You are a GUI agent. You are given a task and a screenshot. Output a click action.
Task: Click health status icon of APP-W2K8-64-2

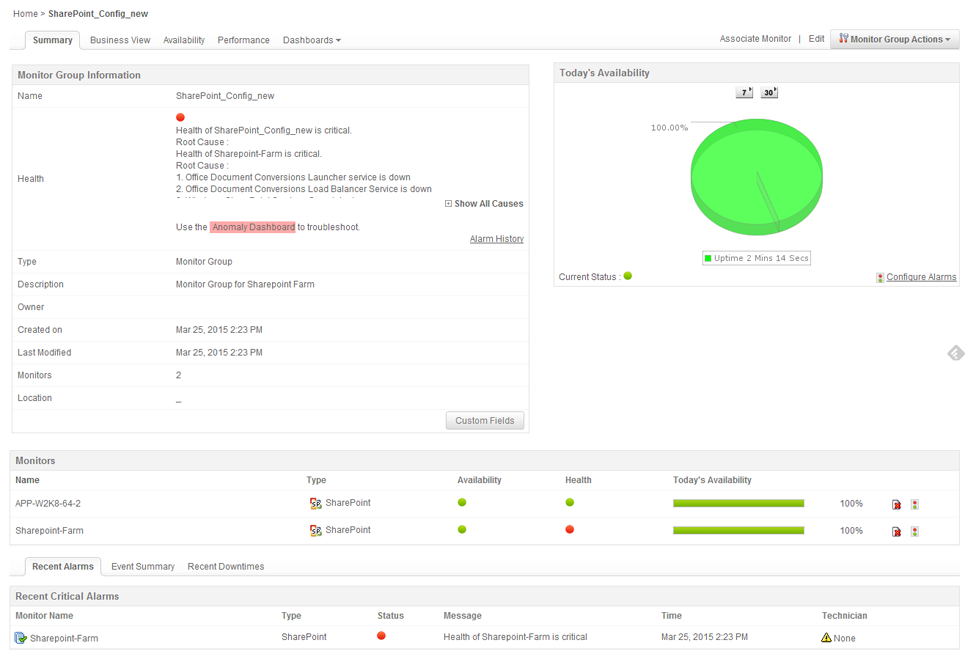pos(570,502)
